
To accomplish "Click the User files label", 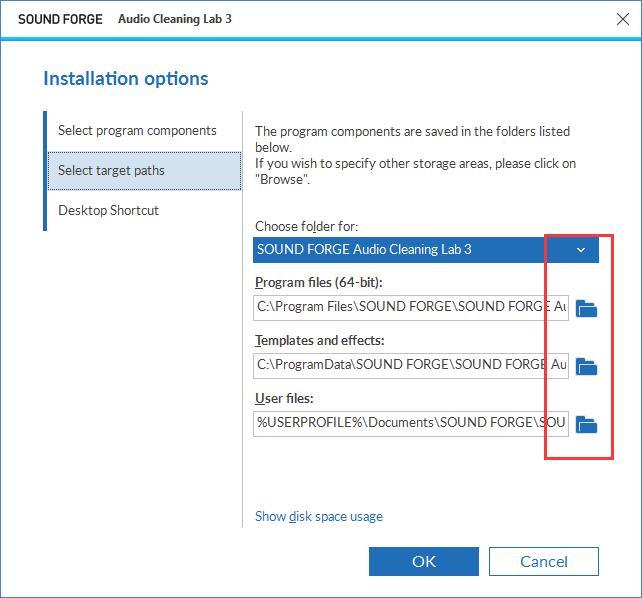I will [284, 399].
